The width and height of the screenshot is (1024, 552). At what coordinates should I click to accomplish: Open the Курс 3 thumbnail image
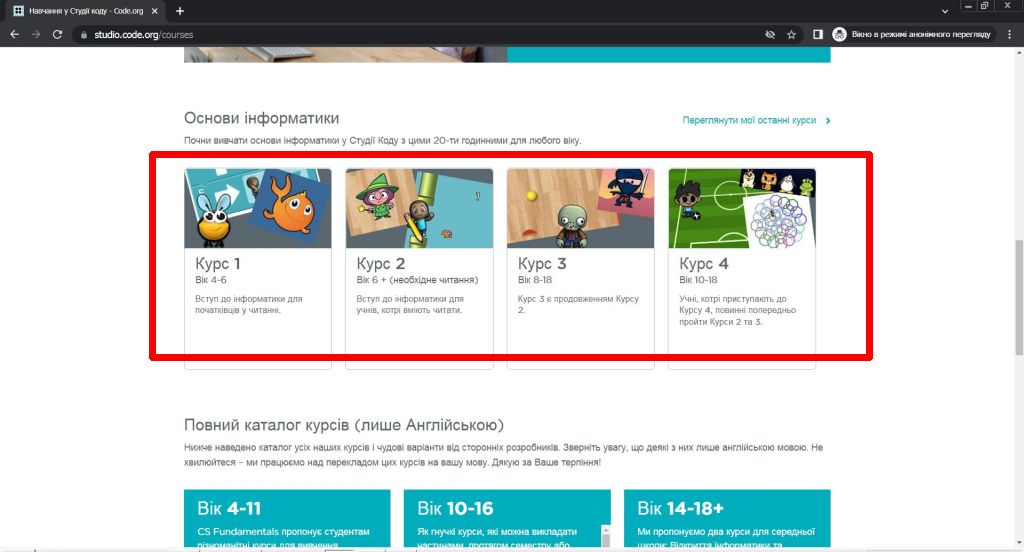tap(581, 208)
